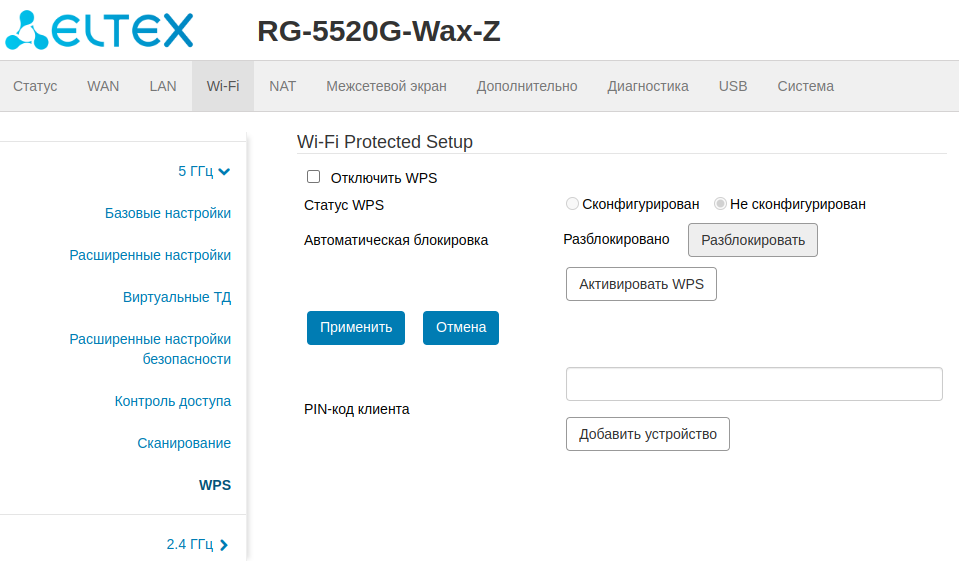Click the Добавить устройство button
Image resolution: width=959 pixels, height=561 pixels.
pos(648,434)
